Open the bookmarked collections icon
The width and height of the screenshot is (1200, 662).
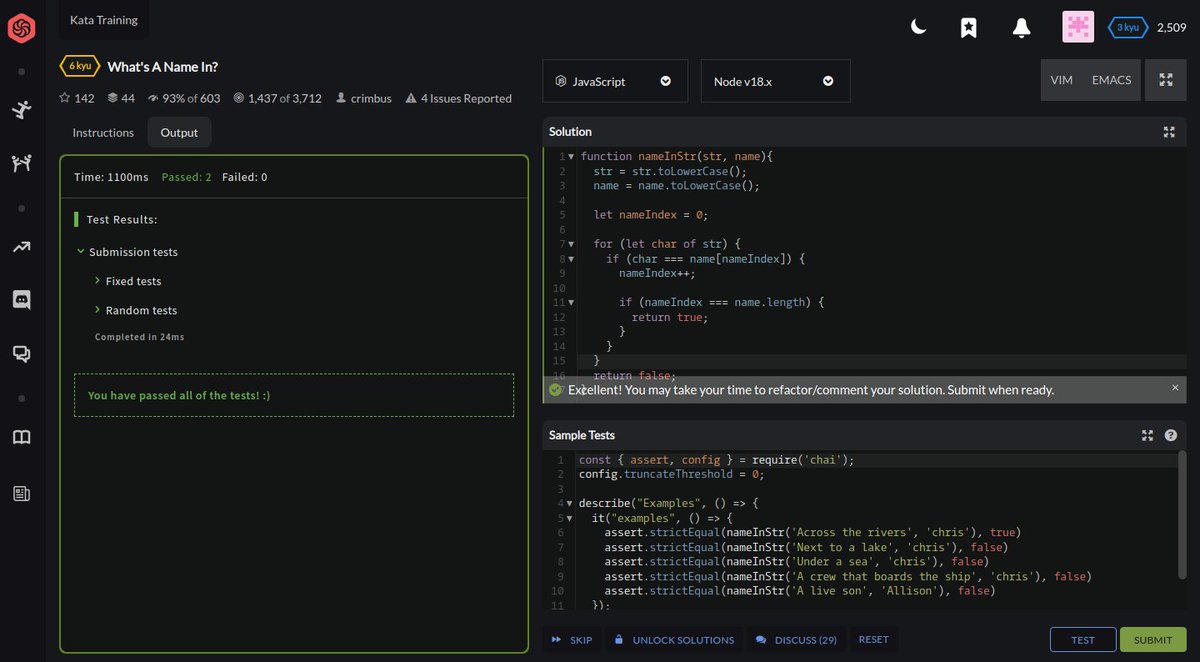coord(968,28)
